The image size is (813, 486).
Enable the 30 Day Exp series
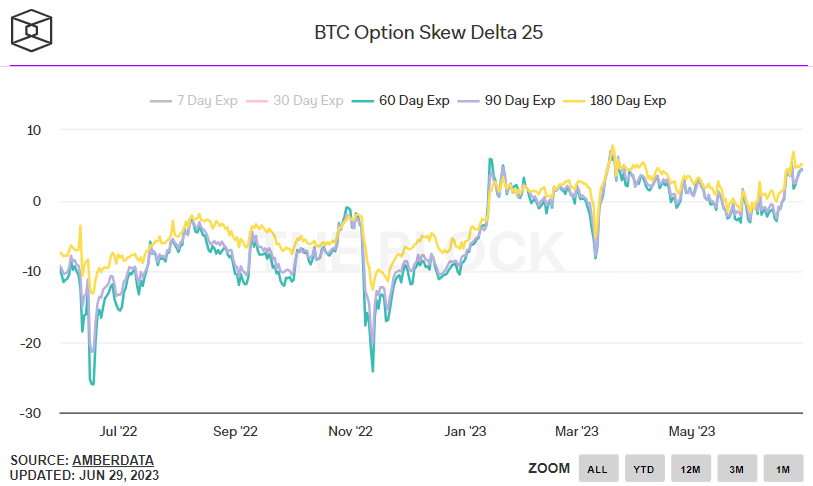tap(295, 101)
